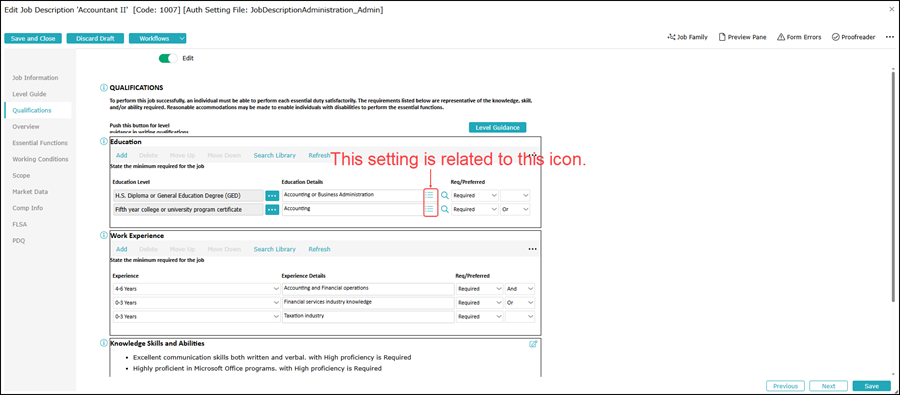Click Discard Draft button
The width and height of the screenshot is (900, 395).
click(x=95, y=38)
